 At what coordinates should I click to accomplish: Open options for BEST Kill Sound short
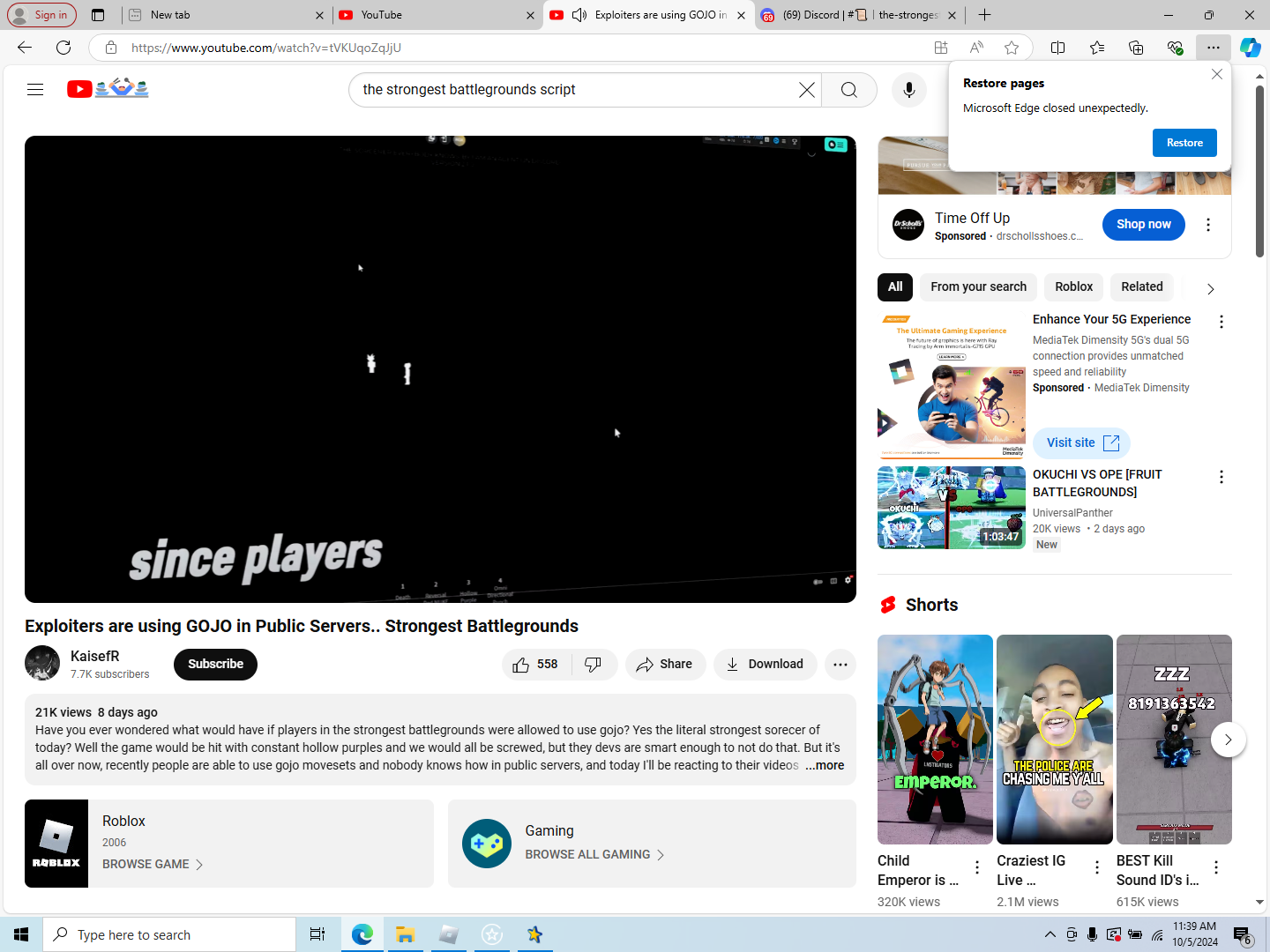click(x=1216, y=867)
